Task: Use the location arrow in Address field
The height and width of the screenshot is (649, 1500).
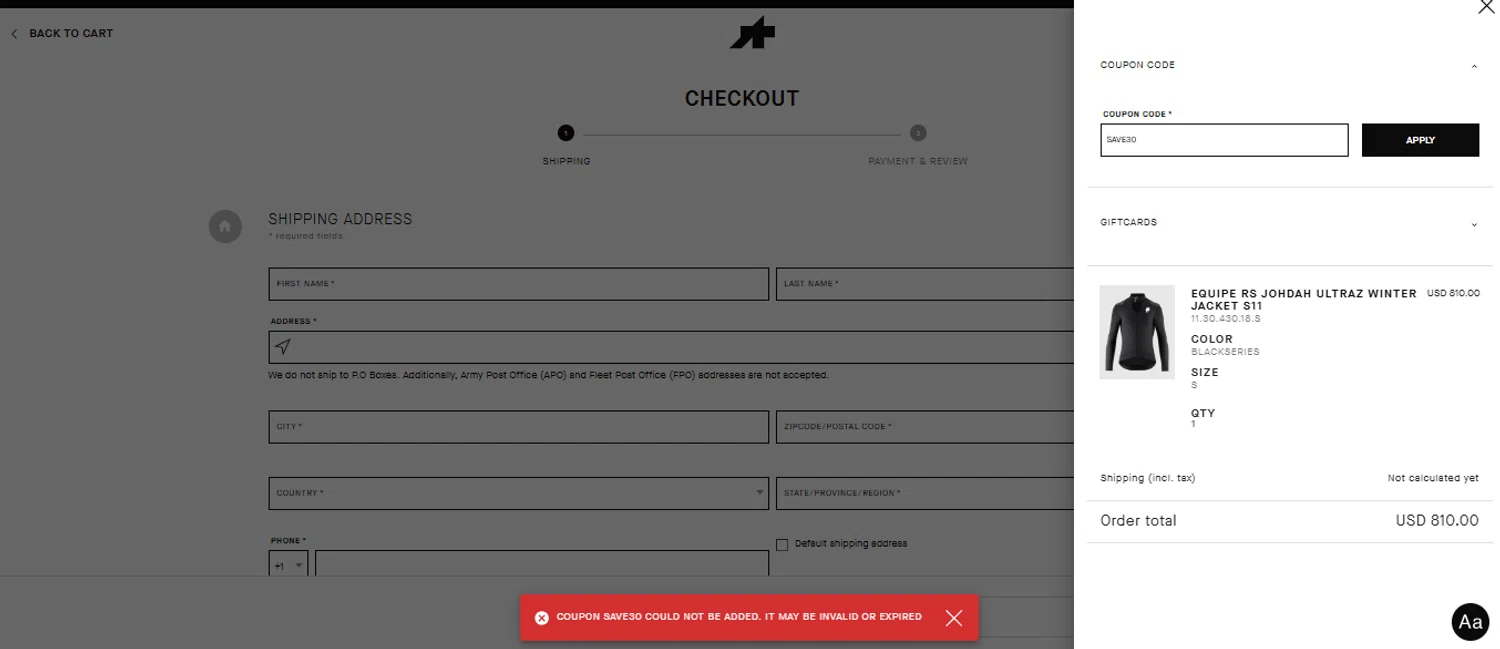Action: point(283,347)
